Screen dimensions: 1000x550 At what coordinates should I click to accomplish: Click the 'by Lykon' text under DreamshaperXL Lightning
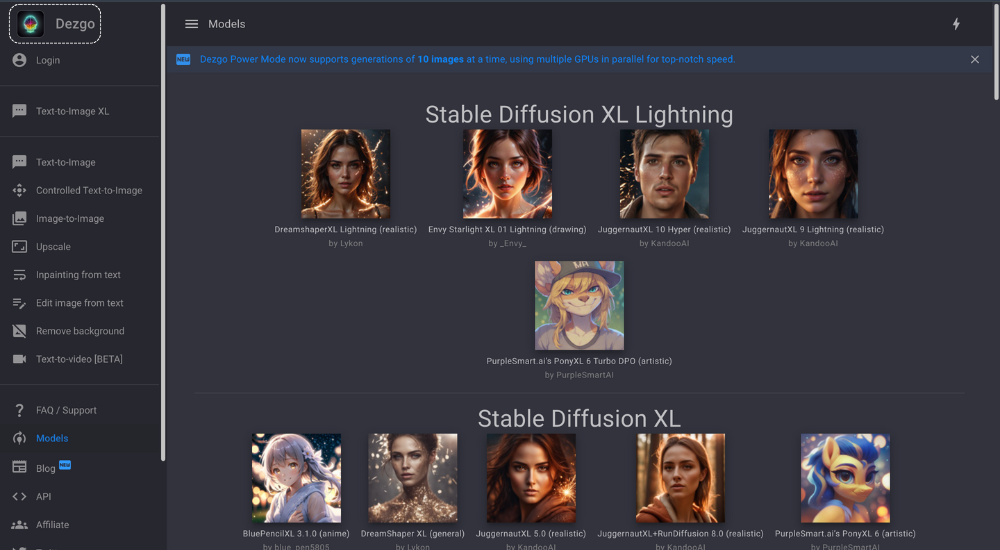pos(346,243)
